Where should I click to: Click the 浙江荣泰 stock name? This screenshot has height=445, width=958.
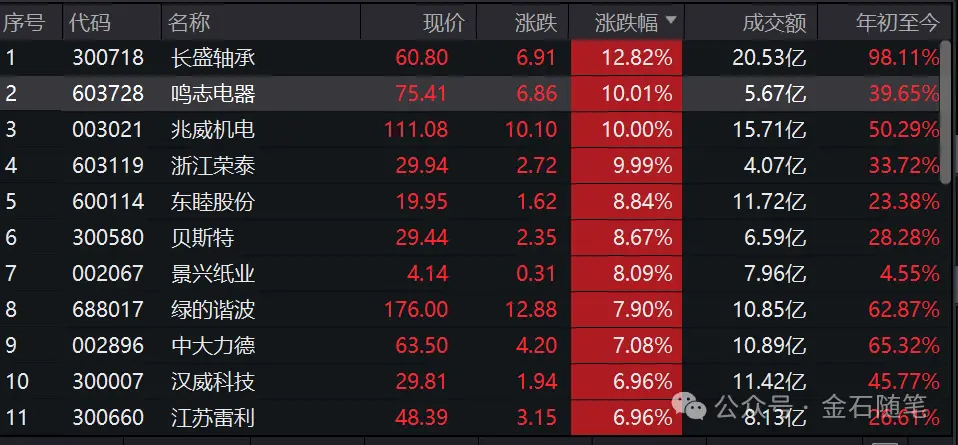pyautogui.click(x=213, y=166)
